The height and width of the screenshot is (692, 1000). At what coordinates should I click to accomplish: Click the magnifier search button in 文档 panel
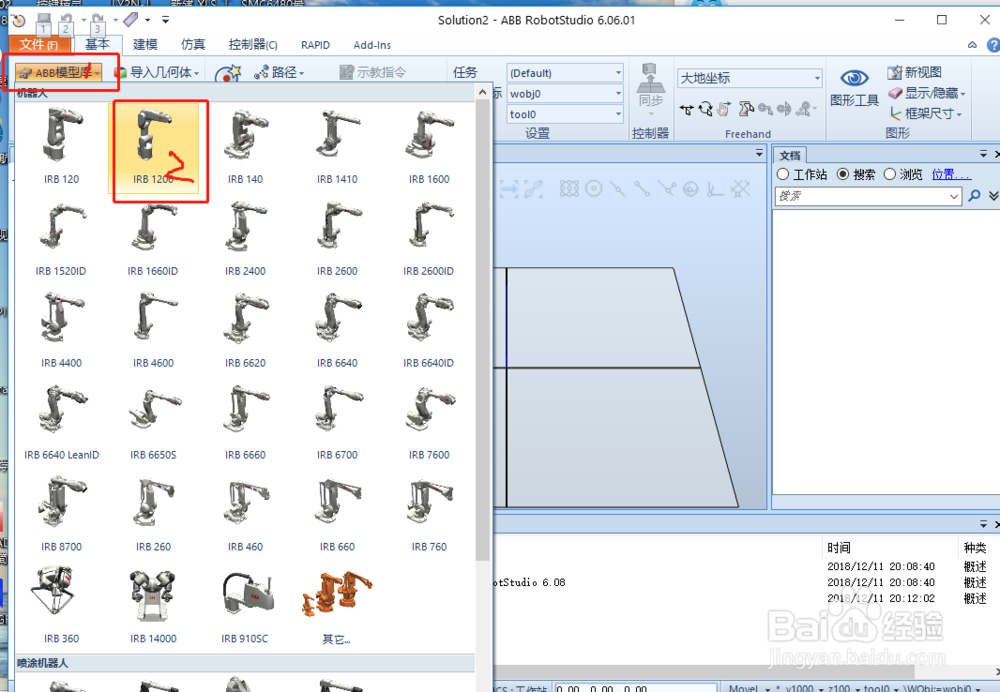[x=974, y=196]
